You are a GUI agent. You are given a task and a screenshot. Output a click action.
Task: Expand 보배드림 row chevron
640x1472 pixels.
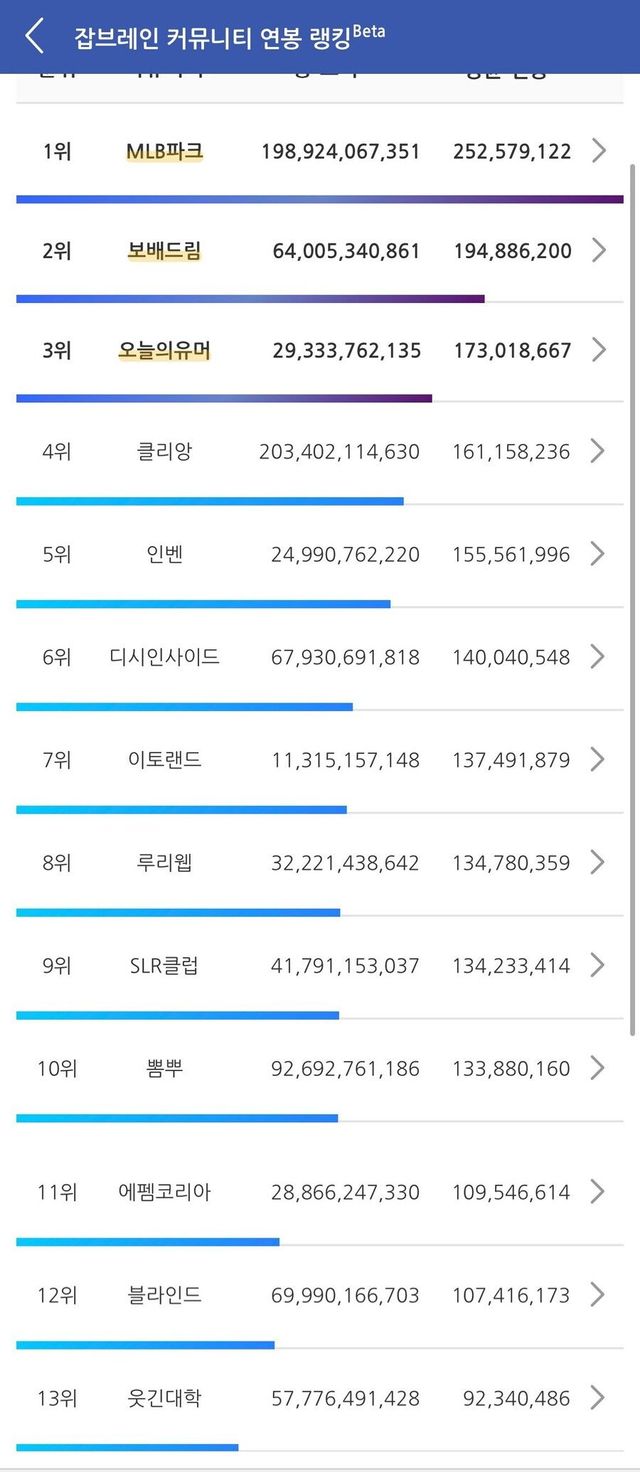pos(599,250)
